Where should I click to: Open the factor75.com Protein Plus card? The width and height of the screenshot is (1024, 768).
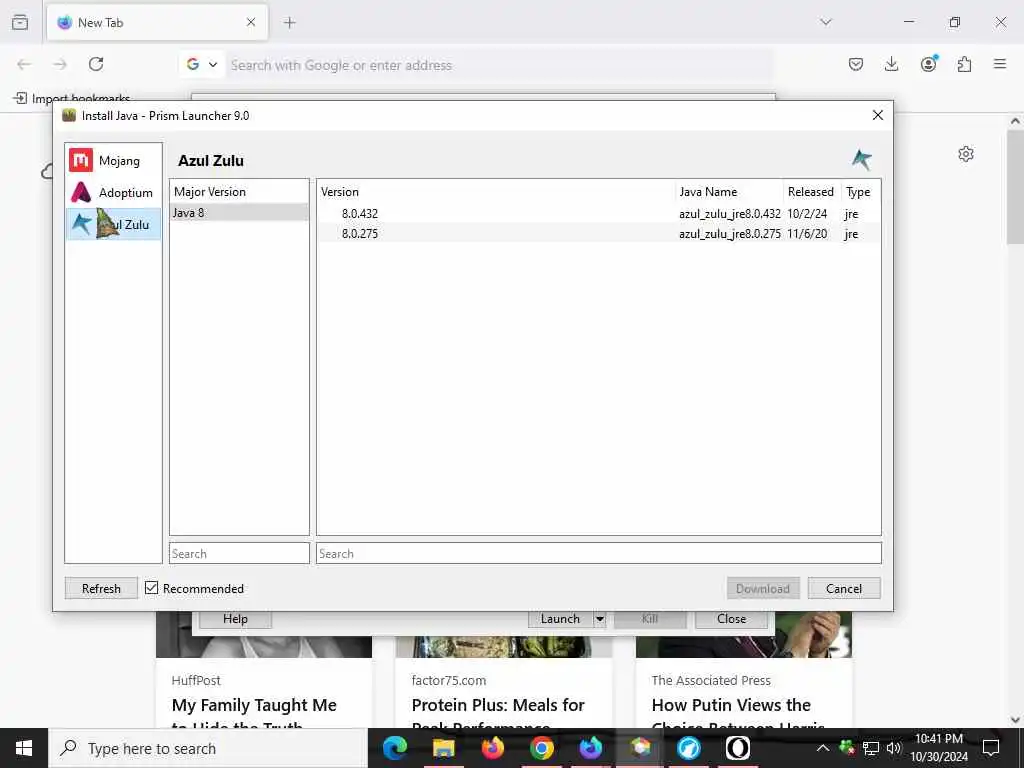click(x=504, y=669)
